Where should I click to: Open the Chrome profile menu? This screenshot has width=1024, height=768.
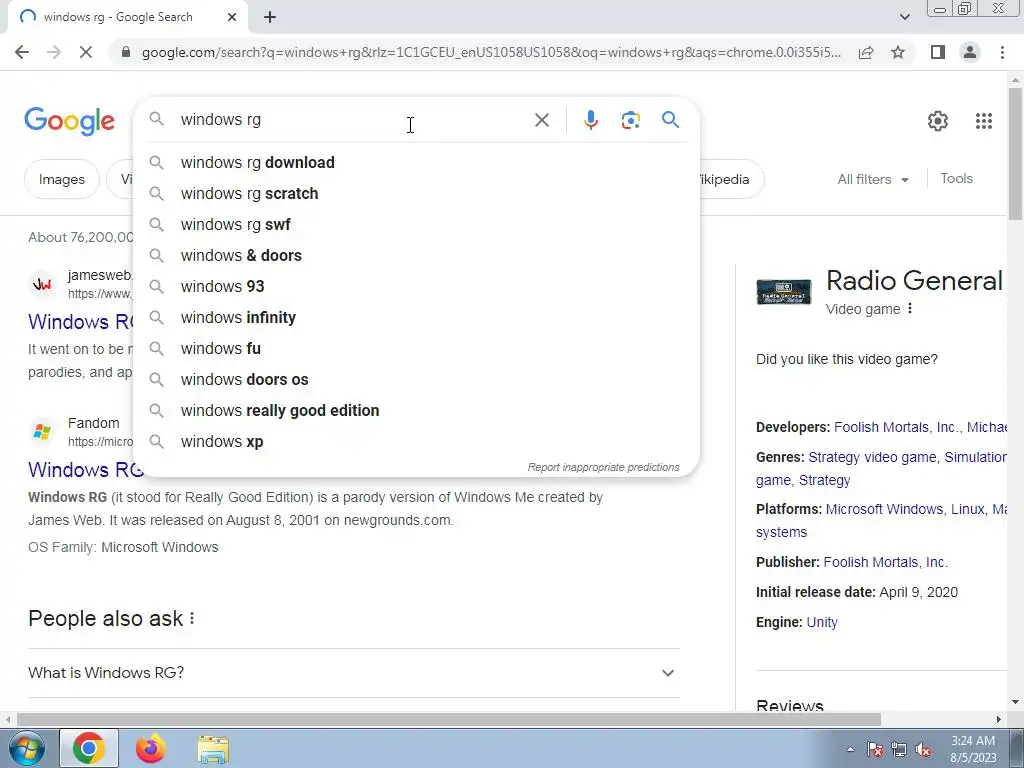click(x=970, y=52)
